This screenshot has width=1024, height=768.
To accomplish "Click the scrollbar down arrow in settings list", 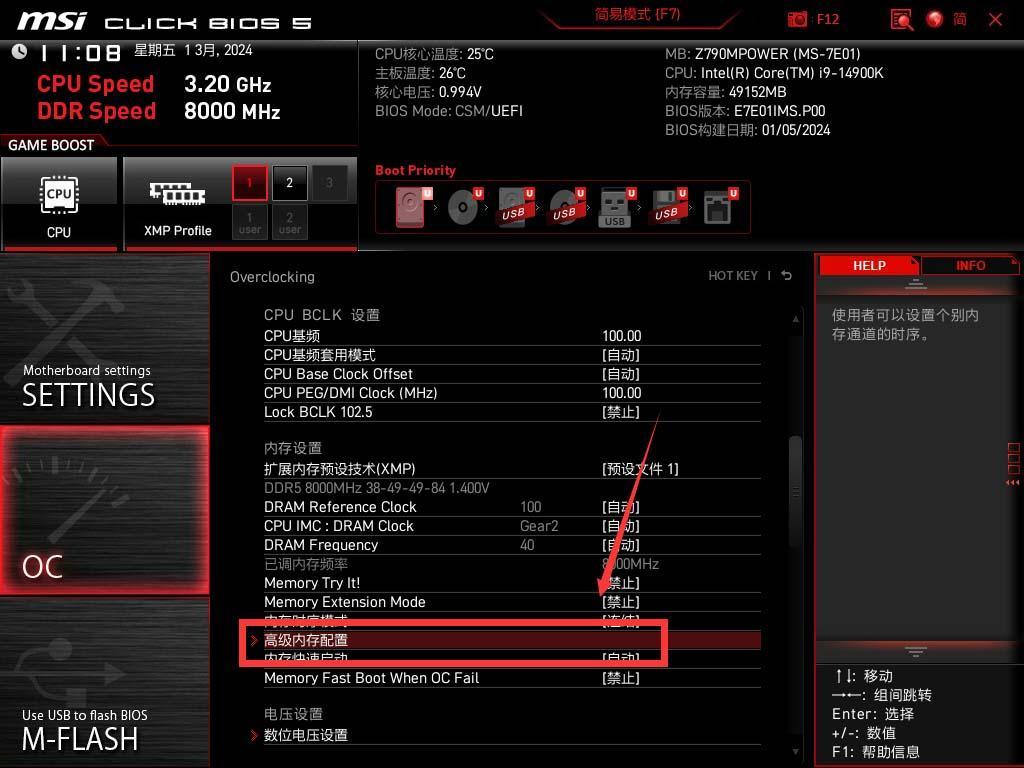I will [795, 752].
